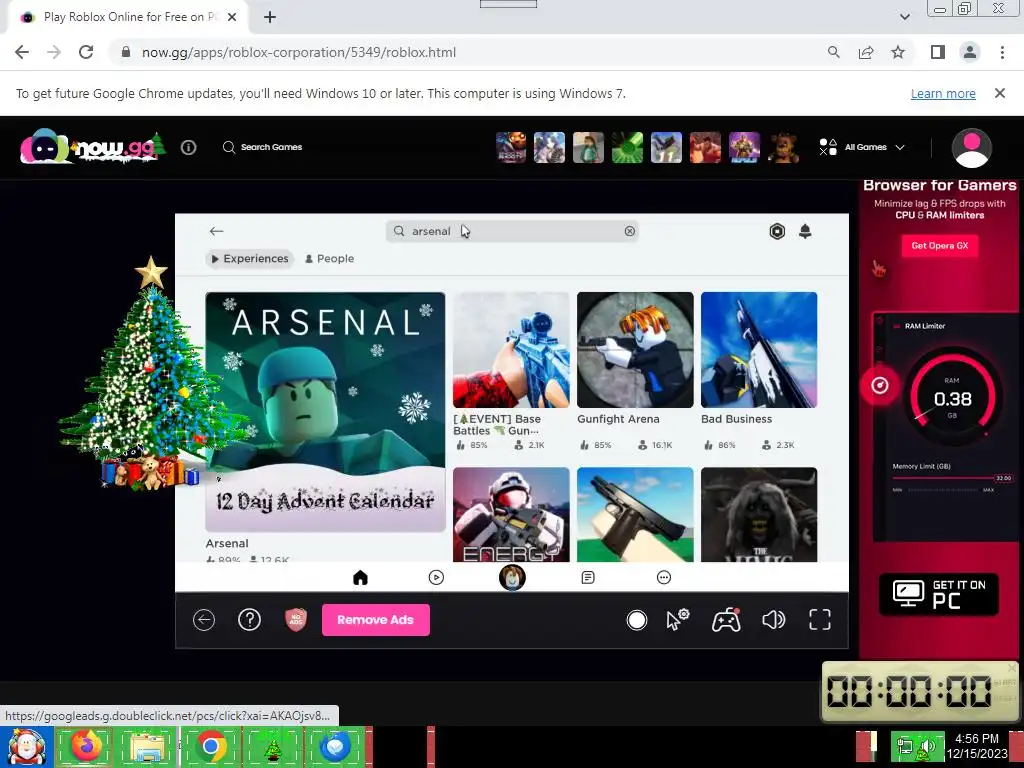This screenshot has height=768, width=1024.
Task: Close the Play Roblox Online tab
Action: (x=232, y=18)
